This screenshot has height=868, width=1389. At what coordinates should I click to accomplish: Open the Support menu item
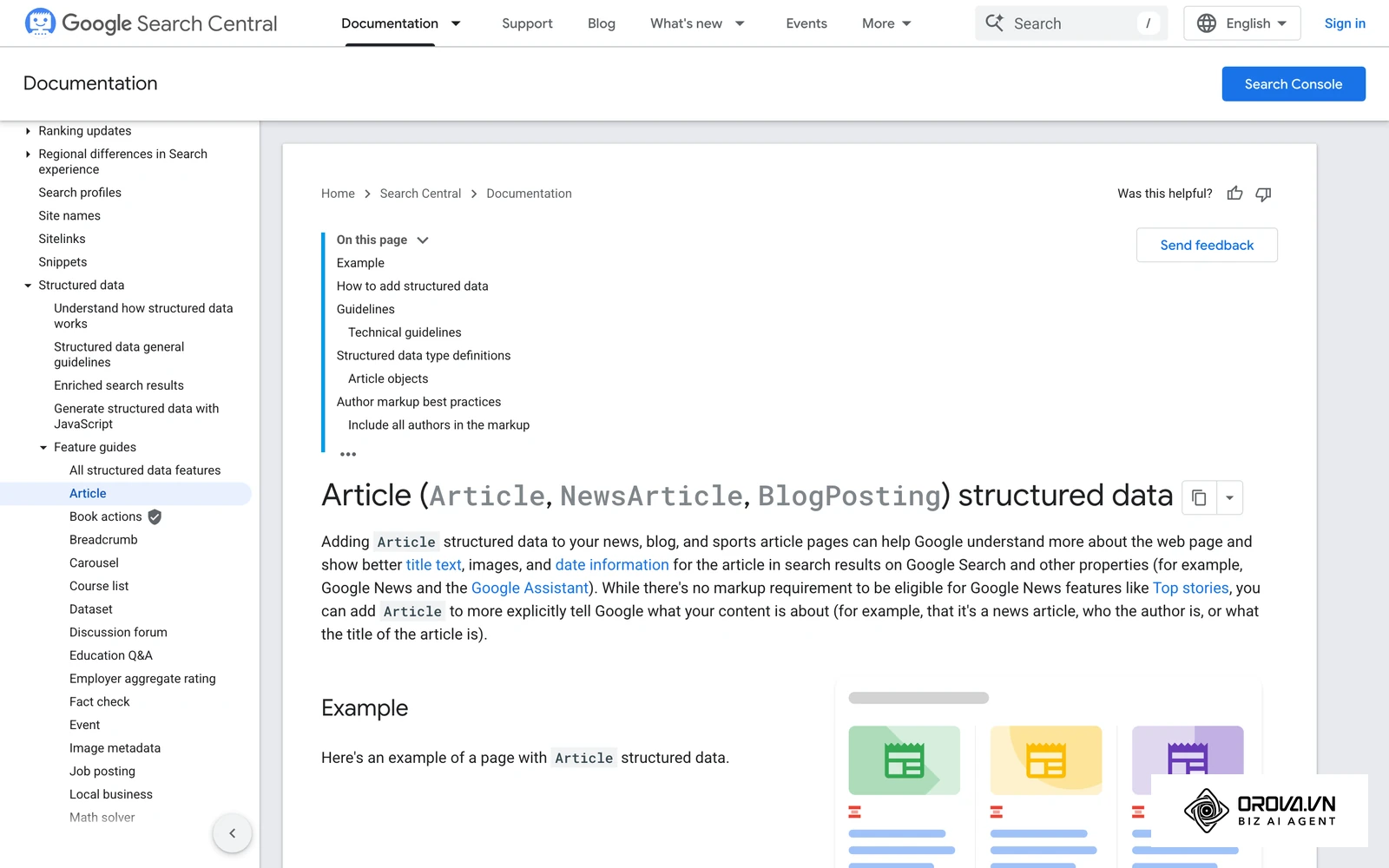527,23
